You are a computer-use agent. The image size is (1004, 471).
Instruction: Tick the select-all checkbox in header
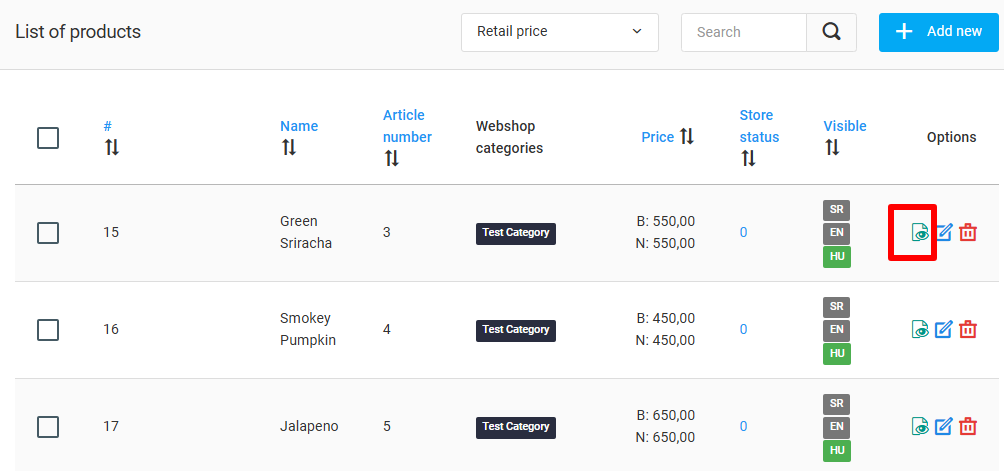pos(48,138)
